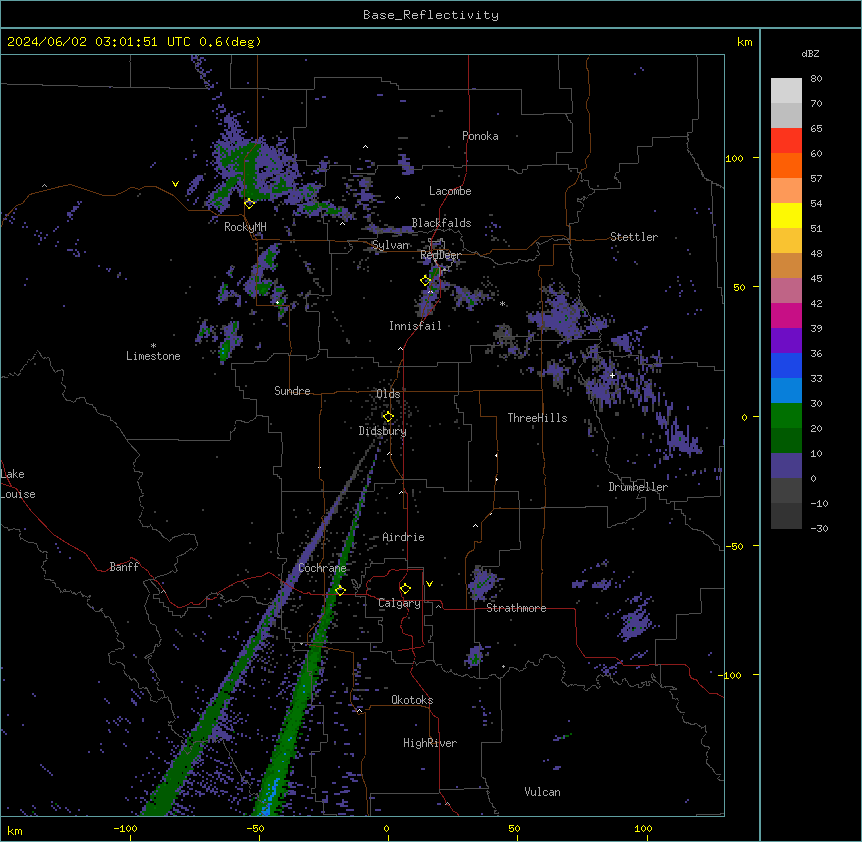Click the Base_Reflectivity title text

430,15
